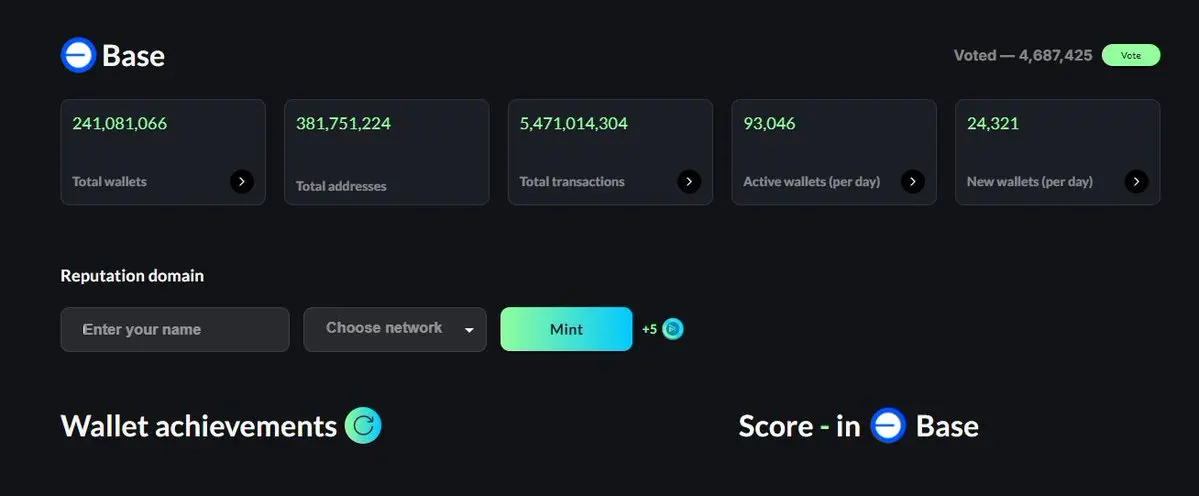Click the 241,081,066 total wallets number
Screen dimensions: 1199x496
coord(119,123)
